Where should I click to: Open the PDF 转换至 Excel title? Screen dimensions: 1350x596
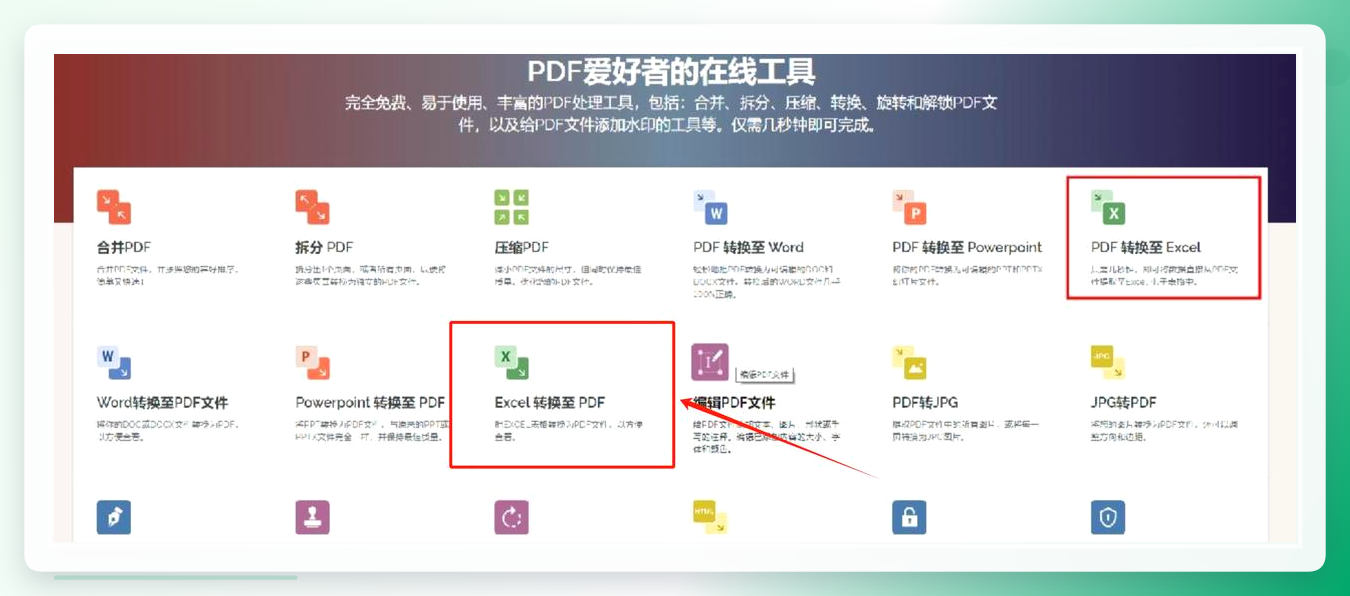(x=1146, y=247)
